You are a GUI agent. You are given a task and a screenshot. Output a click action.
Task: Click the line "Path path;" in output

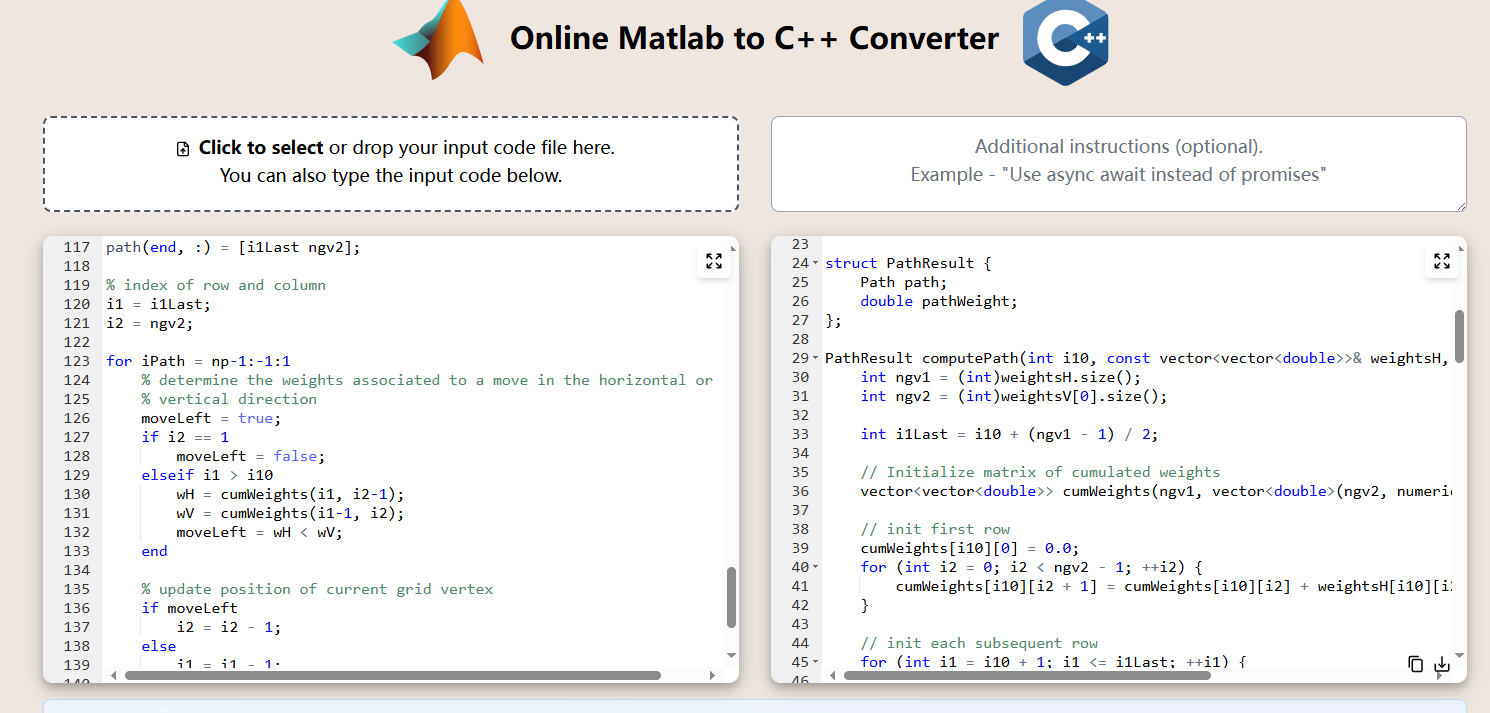tap(904, 282)
